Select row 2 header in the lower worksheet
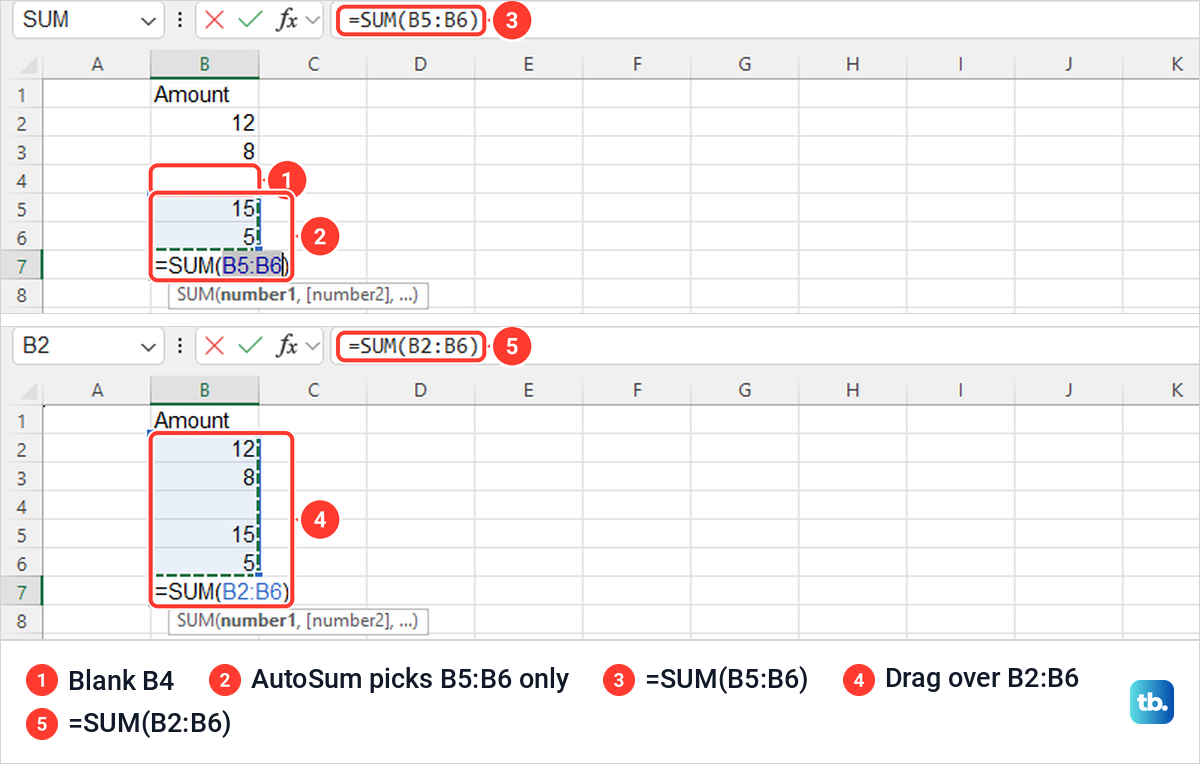This screenshot has height=764, width=1200. pyautogui.click(x=22, y=449)
